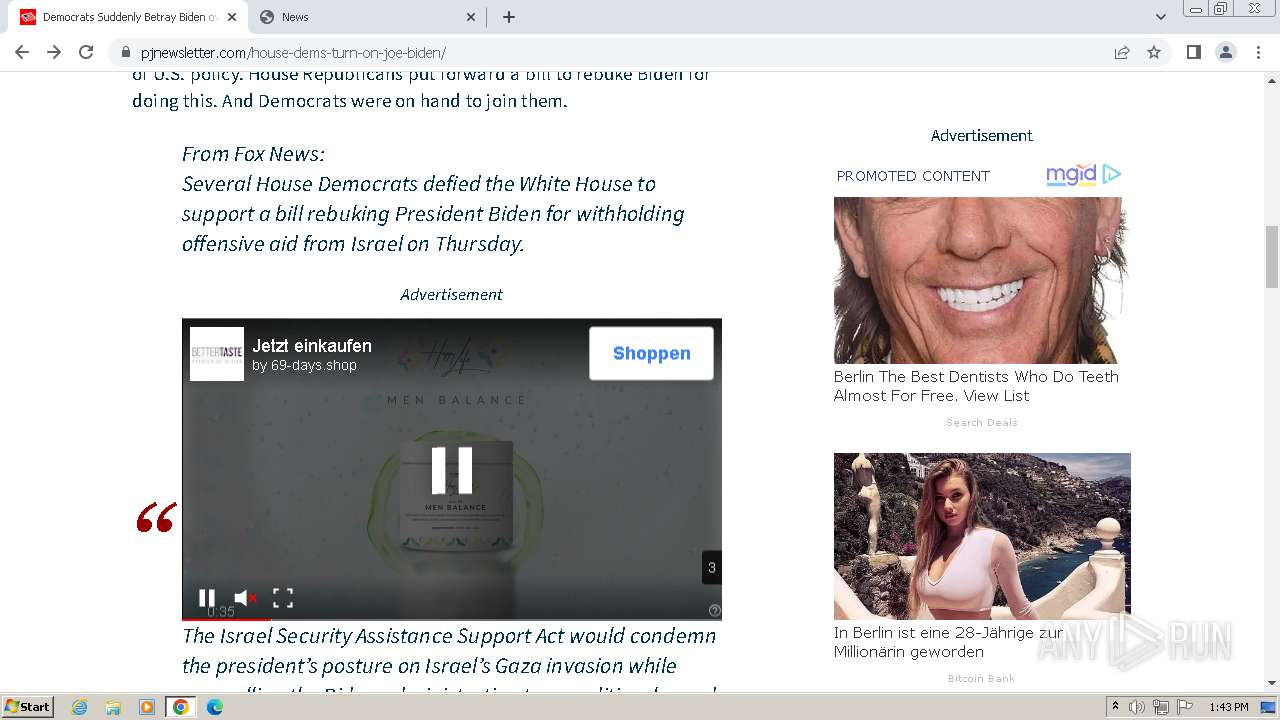Unmute the video ad audio
The image size is (1280, 720).
245,598
